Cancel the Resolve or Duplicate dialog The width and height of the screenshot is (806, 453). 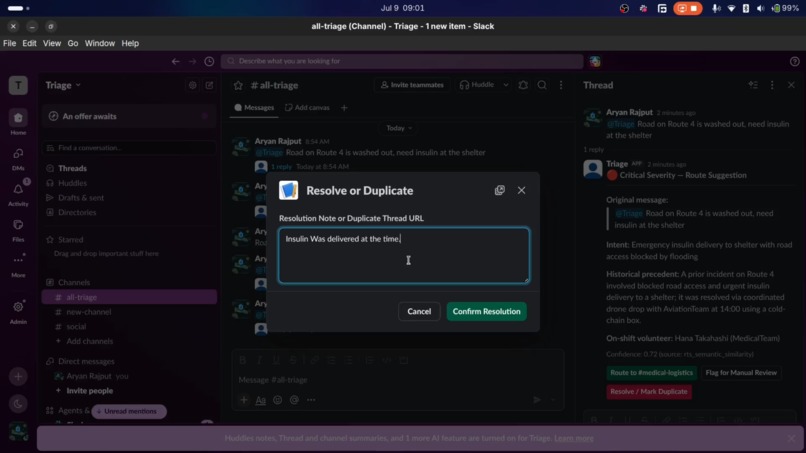(x=419, y=311)
